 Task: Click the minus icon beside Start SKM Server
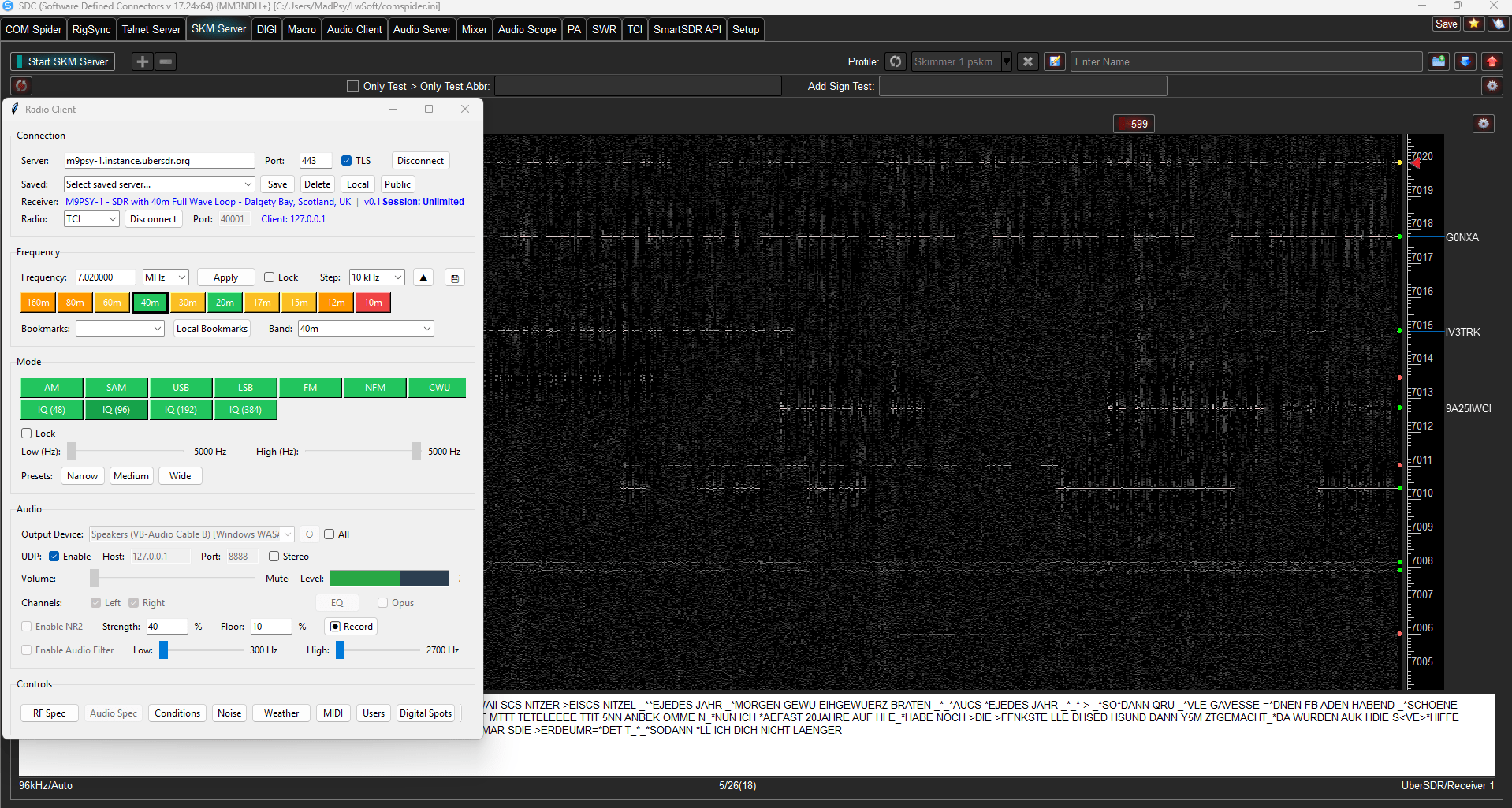[166, 61]
